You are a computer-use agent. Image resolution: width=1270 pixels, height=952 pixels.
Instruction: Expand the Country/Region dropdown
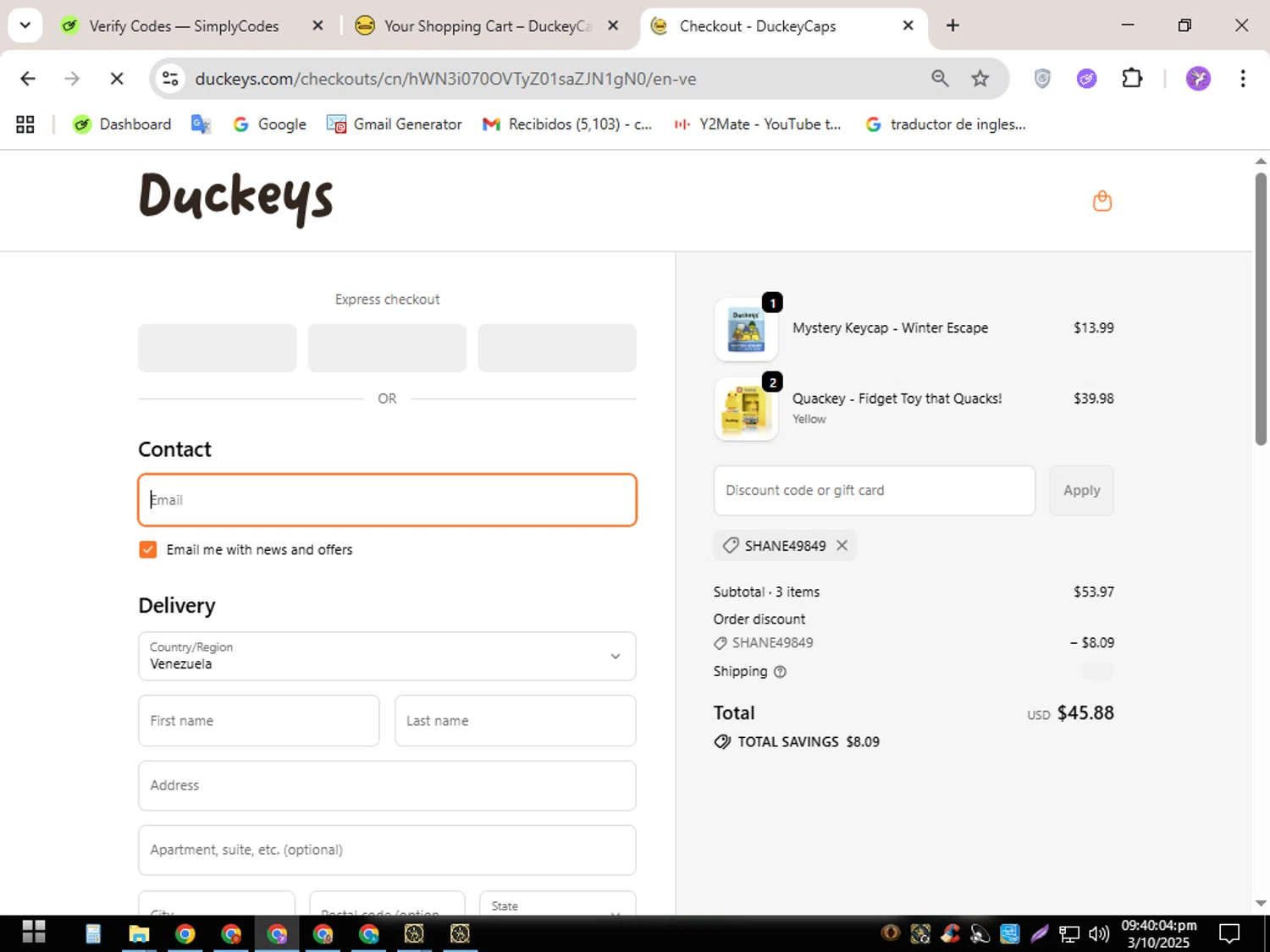tap(387, 656)
